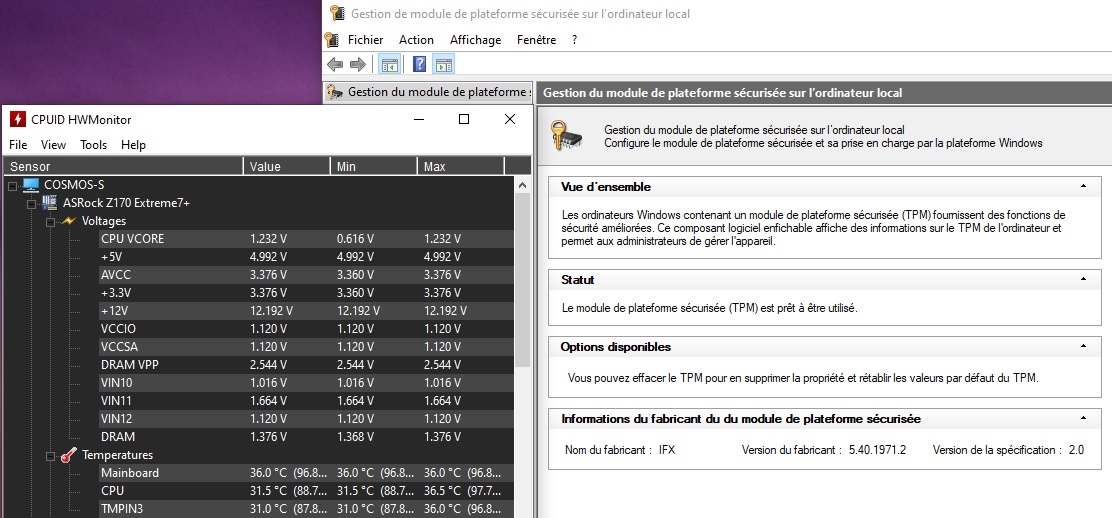The image size is (1112, 518).
Task: Open the Fichier menu
Action: coord(365,40)
